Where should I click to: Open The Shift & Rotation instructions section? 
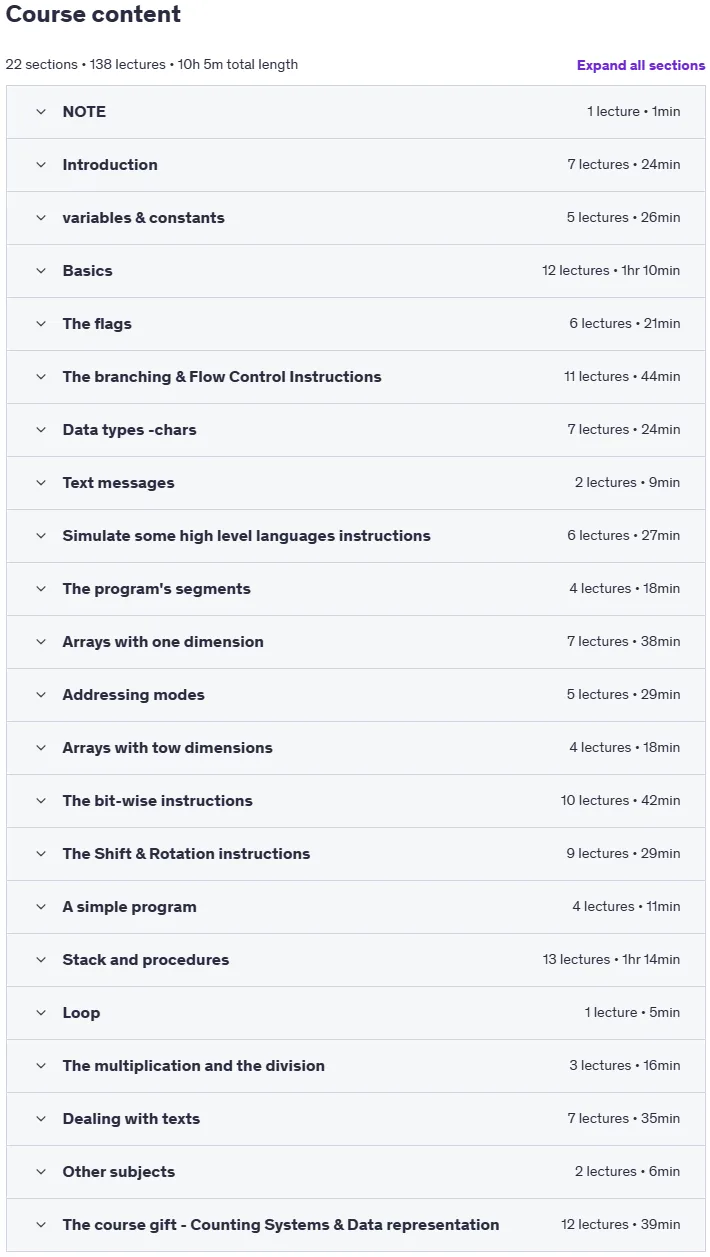click(x=356, y=854)
